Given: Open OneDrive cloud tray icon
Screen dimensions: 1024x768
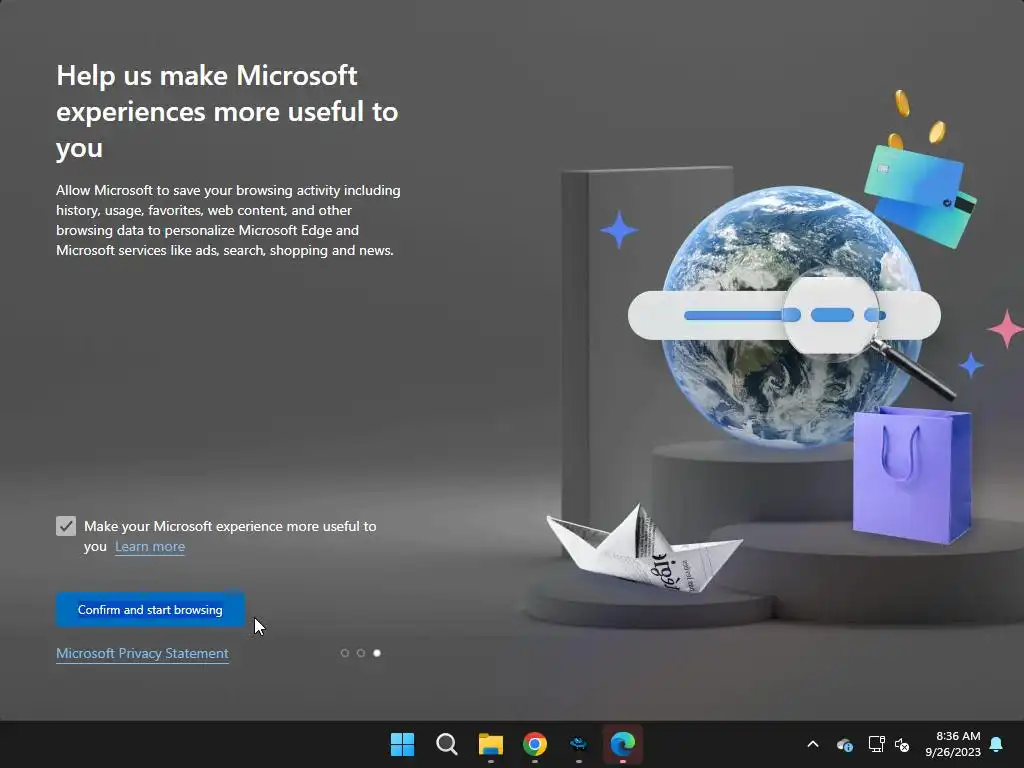Looking at the screenshot, I should pyautogui.click(x=844, y=744).
